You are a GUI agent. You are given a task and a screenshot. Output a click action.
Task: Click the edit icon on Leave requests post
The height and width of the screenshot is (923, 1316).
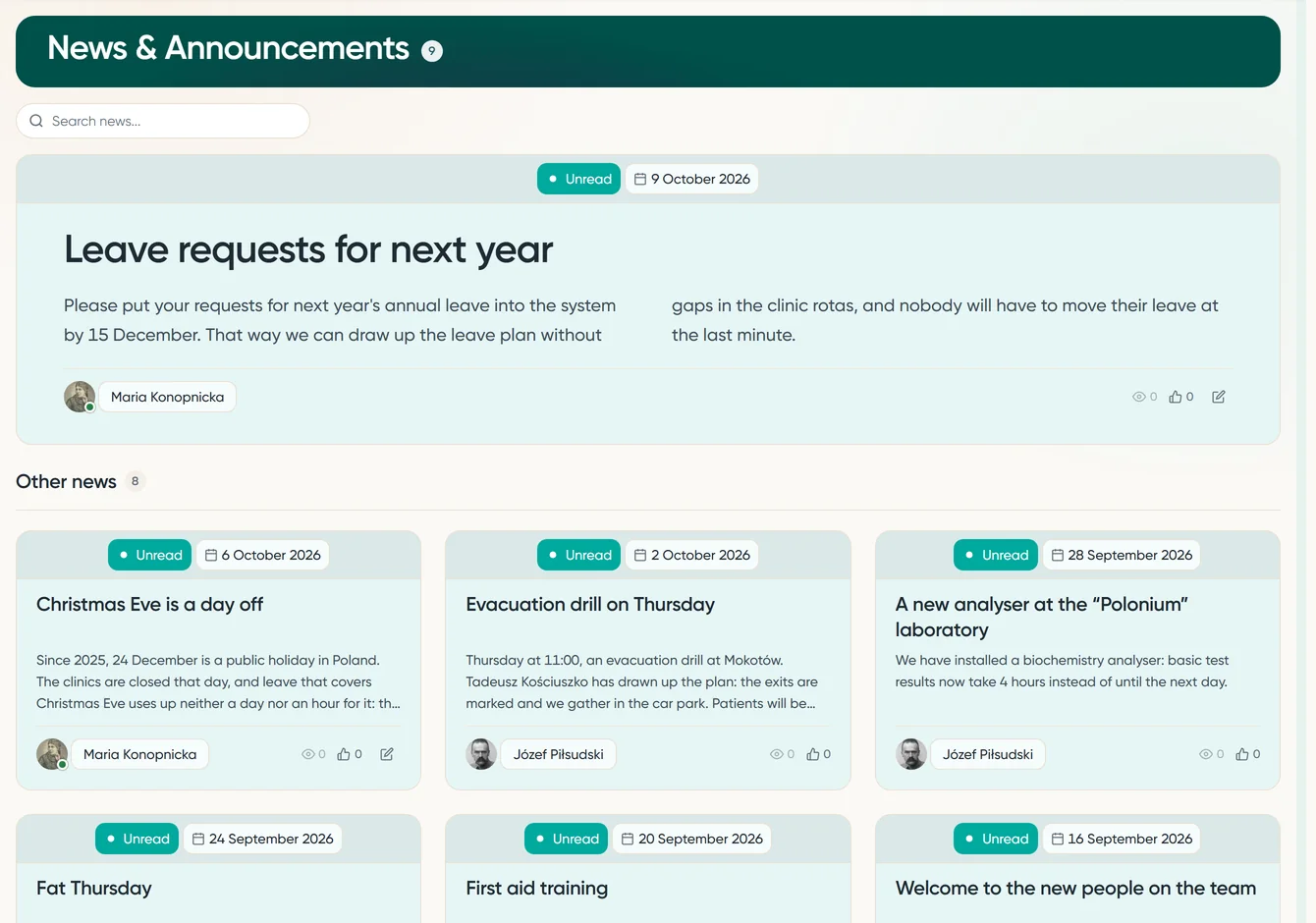pyautogui.click(x=1219, y=397)
